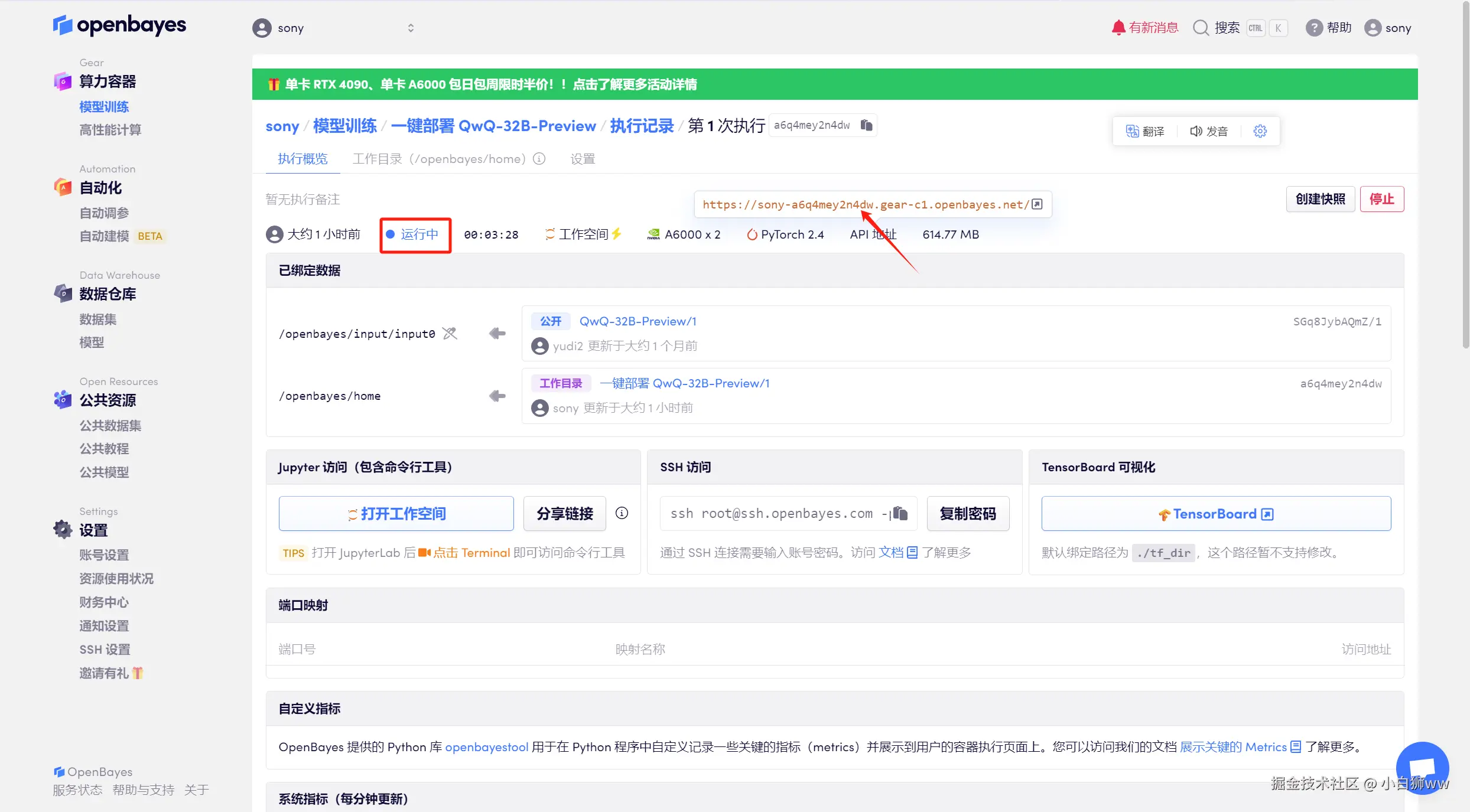Switch to the working directory tab
This screenshot has width=1470, height=812.
point(438,159)
